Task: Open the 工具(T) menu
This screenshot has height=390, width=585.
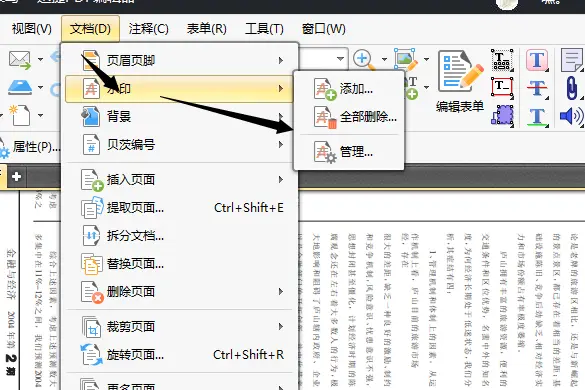Action: point(264,29)
